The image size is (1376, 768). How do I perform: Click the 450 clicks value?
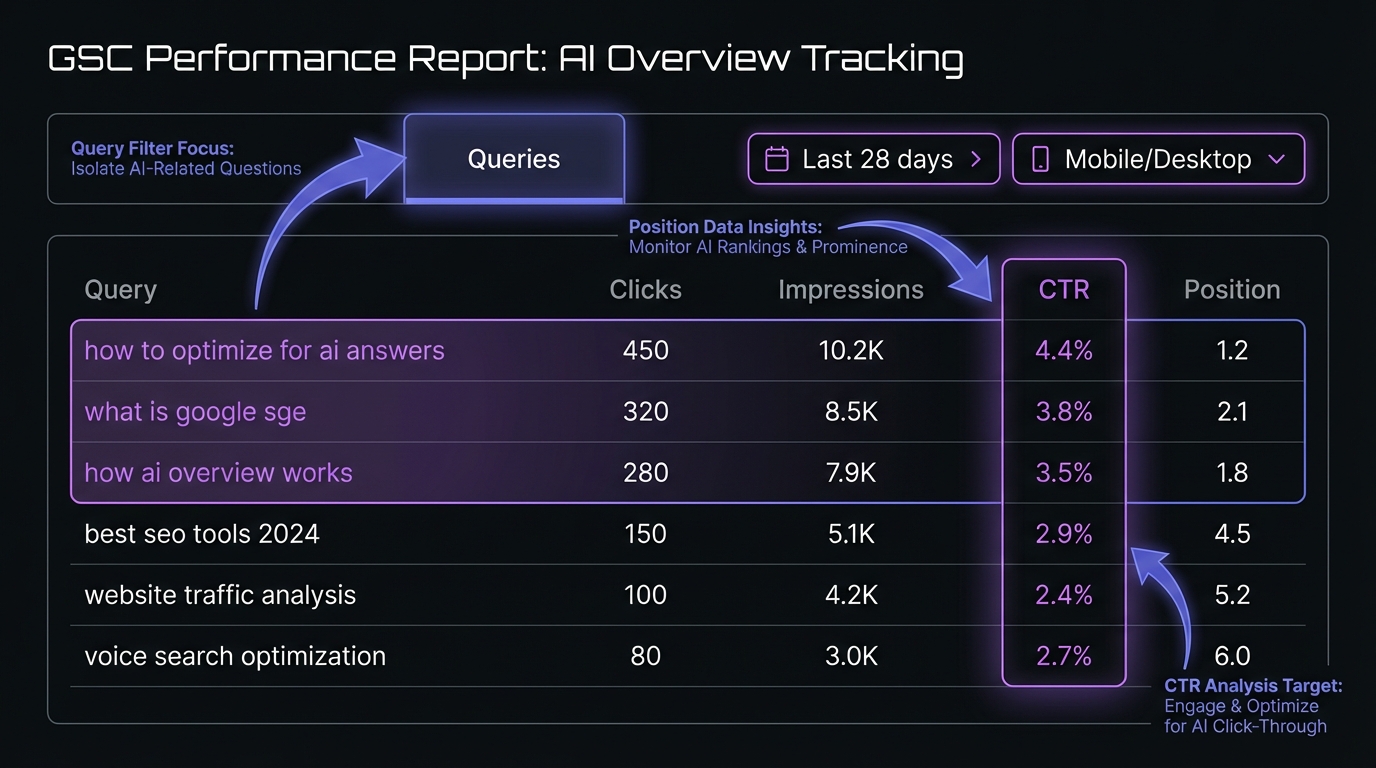click(645, 351)
